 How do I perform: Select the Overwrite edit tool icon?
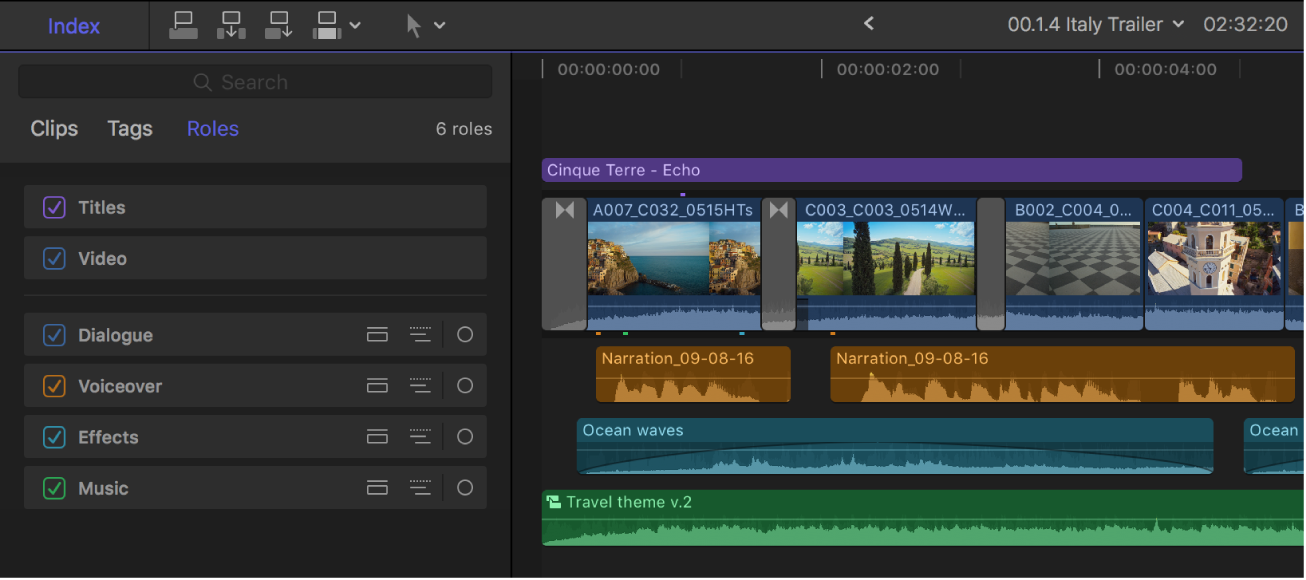[326, 24]
